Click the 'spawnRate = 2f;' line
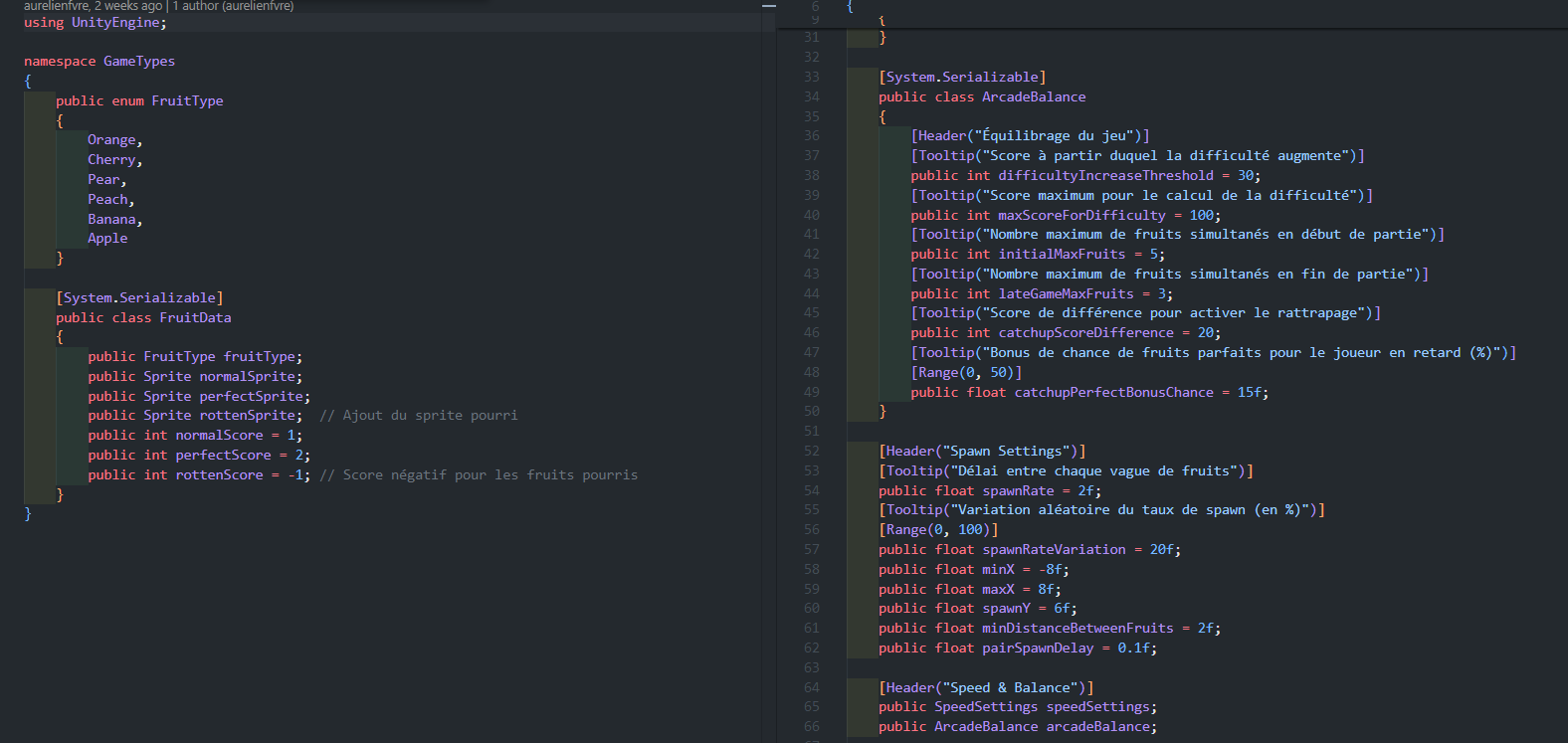Image resolution: width=1568 pixels, height=743 pixels. (x=990, y=491)
